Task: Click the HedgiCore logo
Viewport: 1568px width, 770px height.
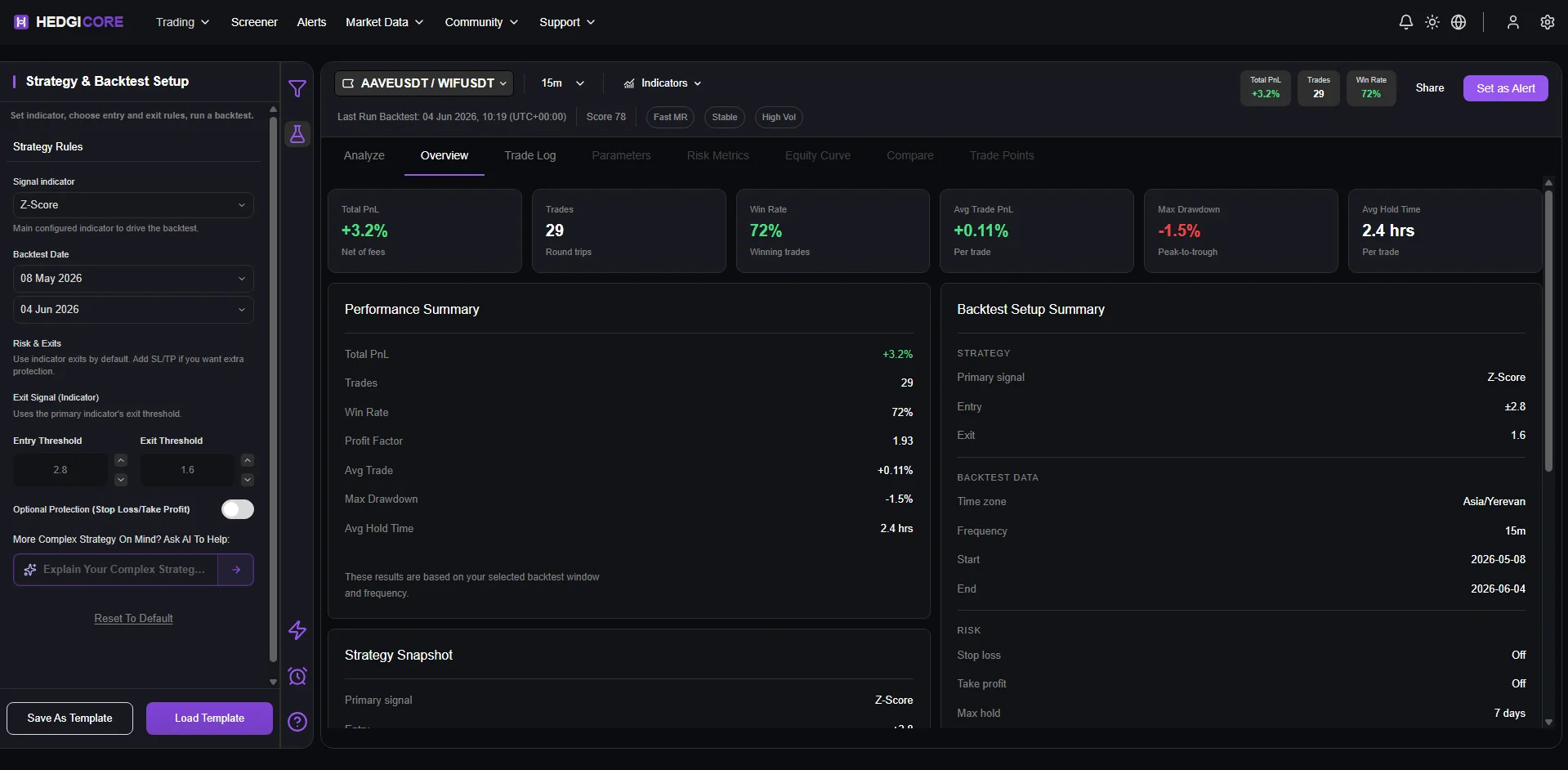Action: pyautogui.click(x=69, y=22)
